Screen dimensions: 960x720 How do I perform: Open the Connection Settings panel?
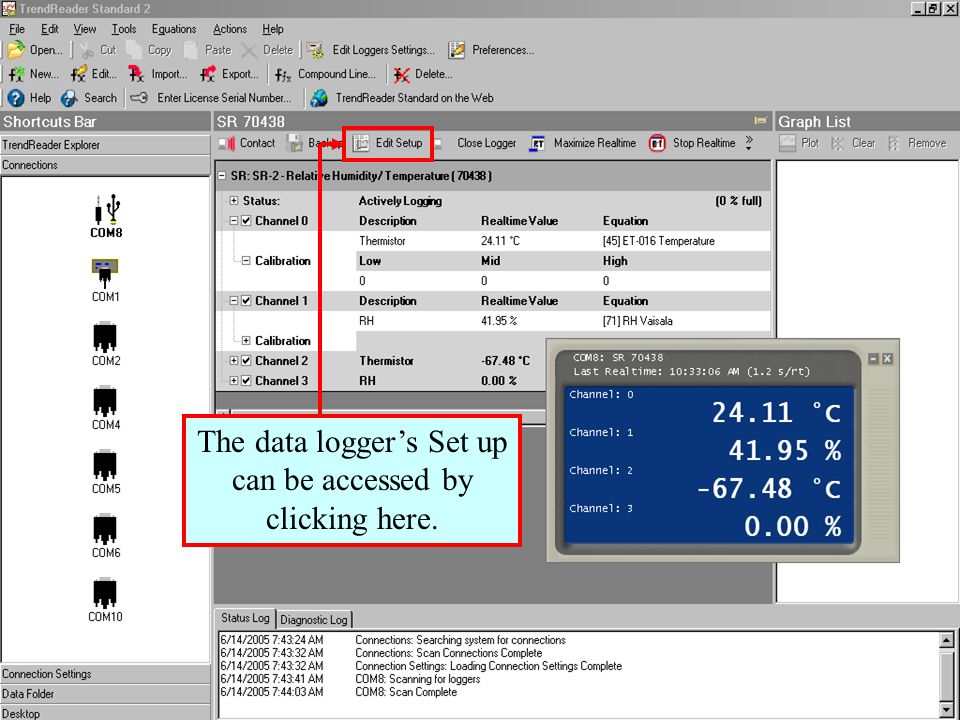[105, 674]
